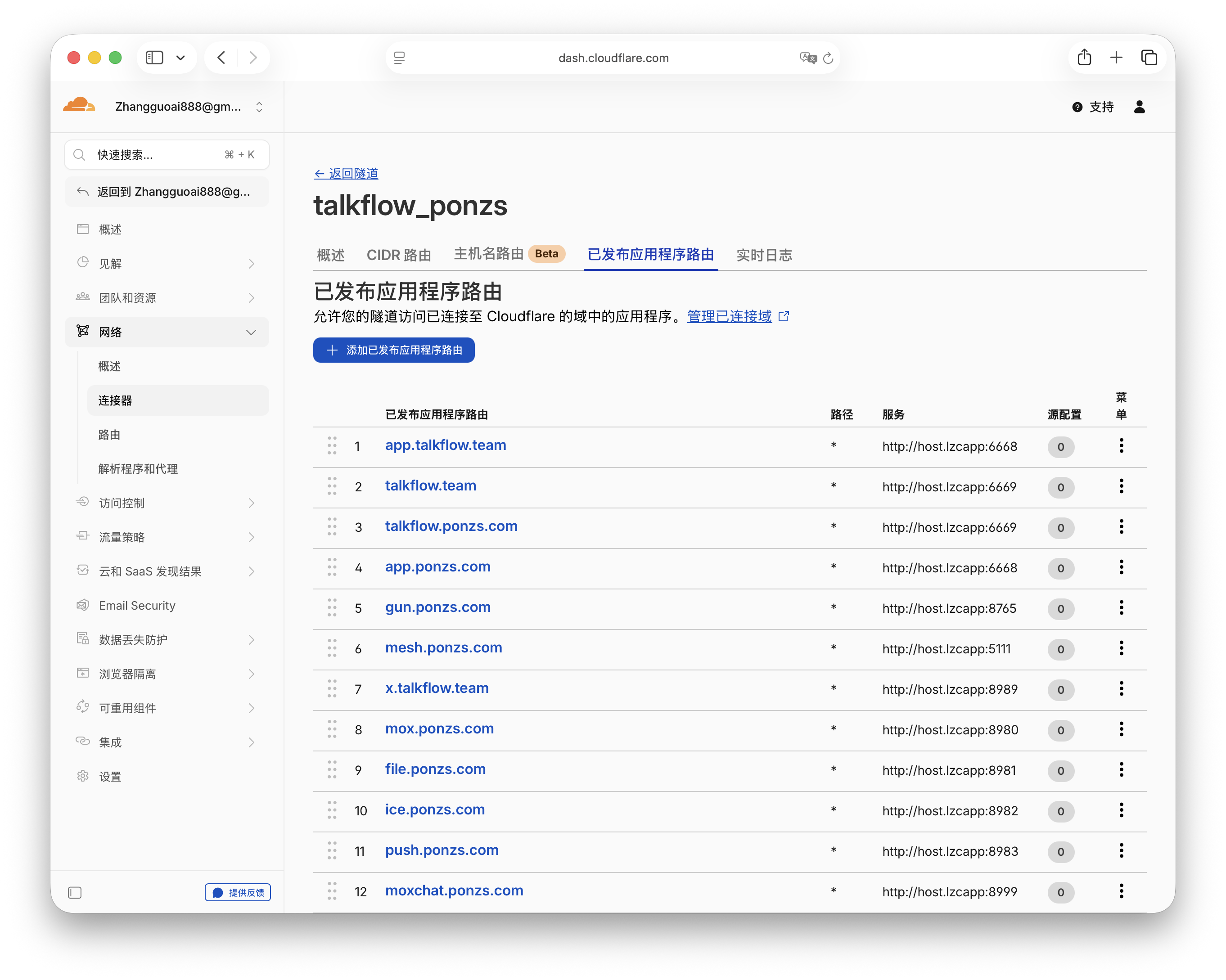Image resolution: width=1226 pixels, height=980 pixels.
Task: Click 添加已发布应用程序路由 button
Action: point(393,350)
